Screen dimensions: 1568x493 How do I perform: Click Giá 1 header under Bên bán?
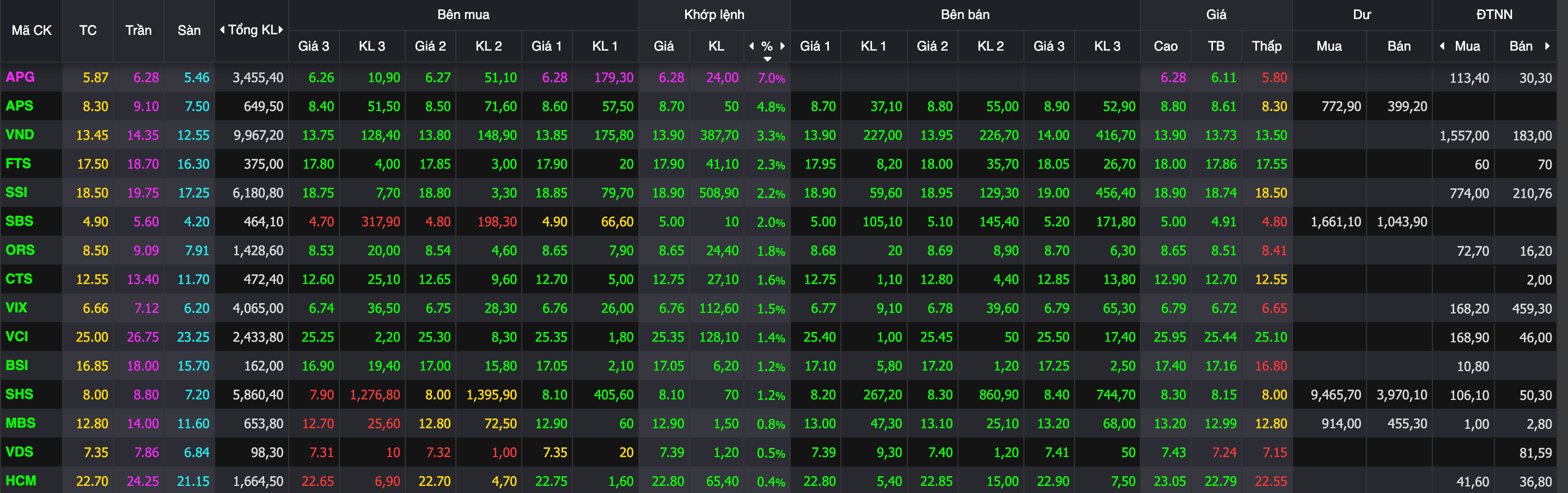click(x=815, y=46)
